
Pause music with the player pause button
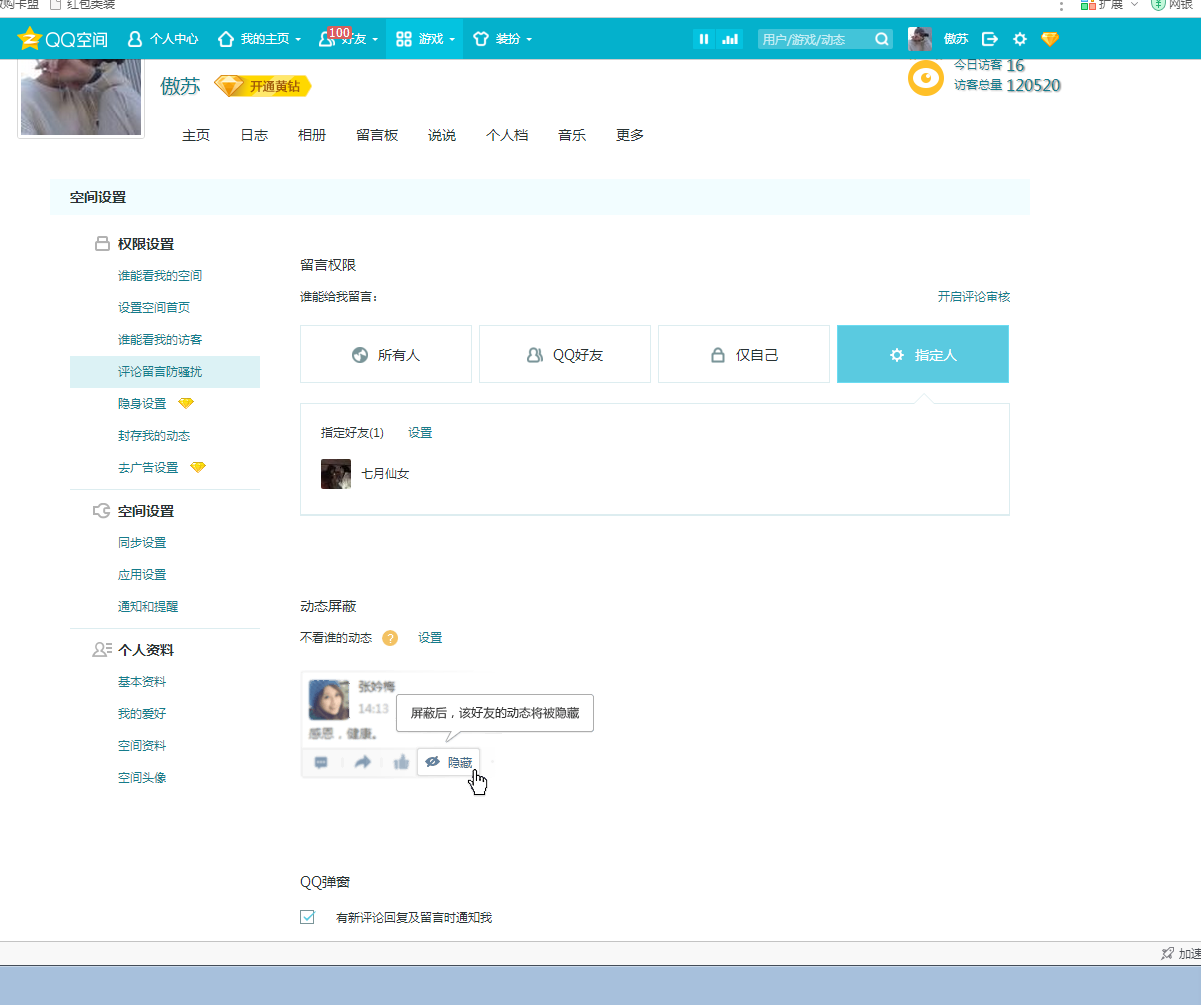704,39
